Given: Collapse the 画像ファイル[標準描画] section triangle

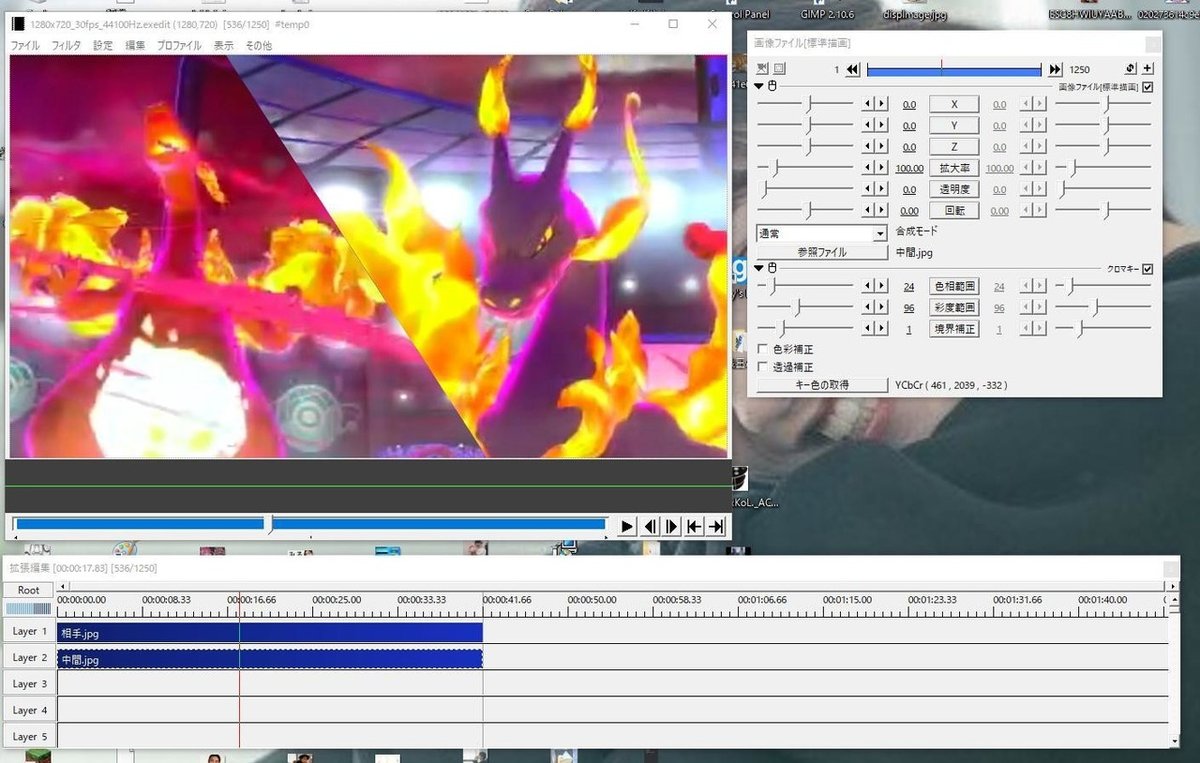Looking at the screenshot, I should (x=760, y=87).
